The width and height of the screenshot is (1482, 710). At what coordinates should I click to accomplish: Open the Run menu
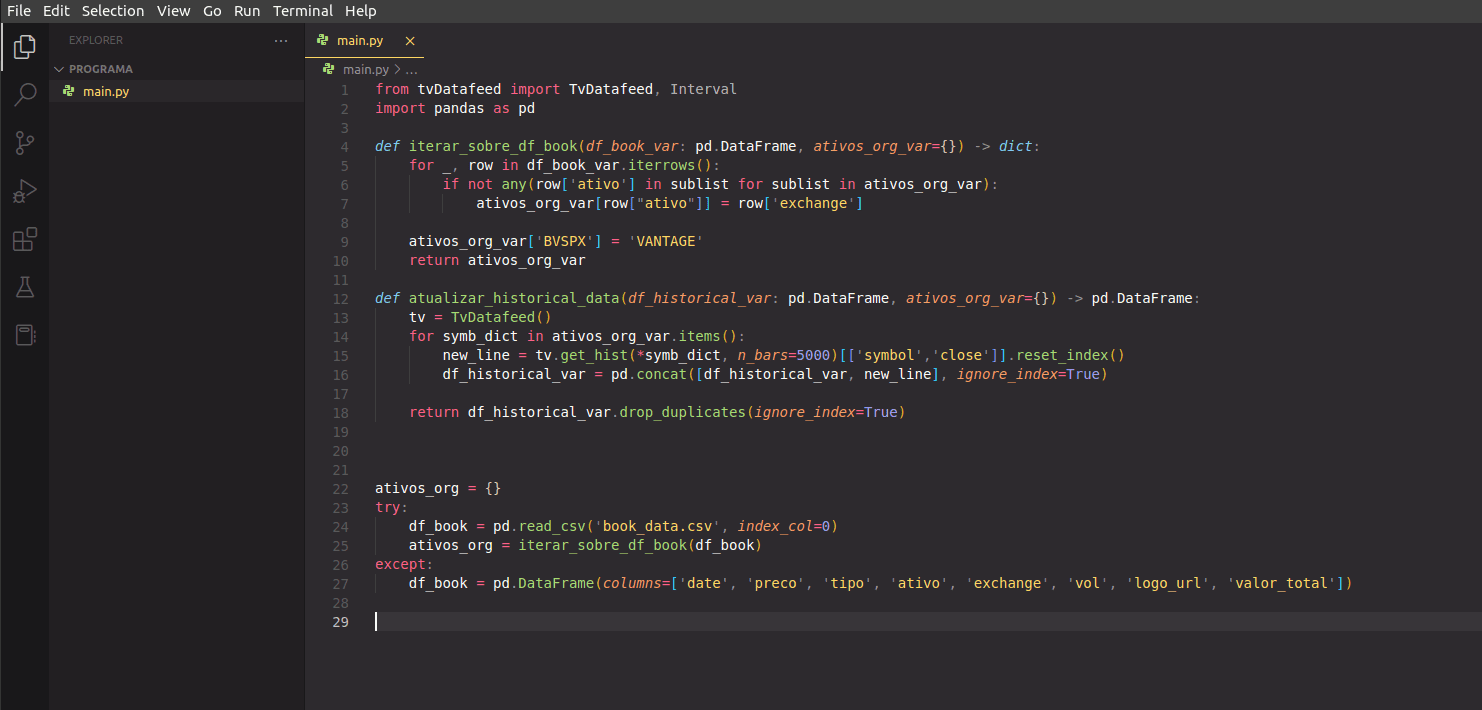point(247,11)
